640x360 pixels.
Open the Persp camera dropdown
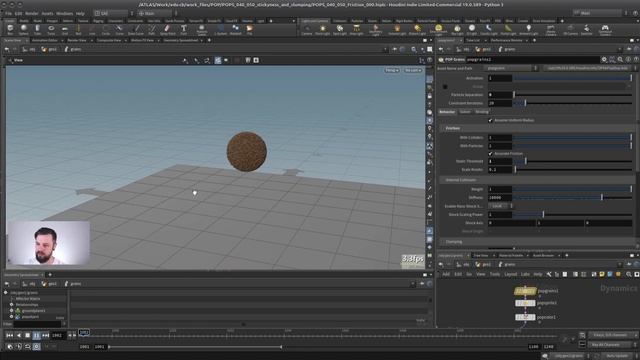coord(391,70)
